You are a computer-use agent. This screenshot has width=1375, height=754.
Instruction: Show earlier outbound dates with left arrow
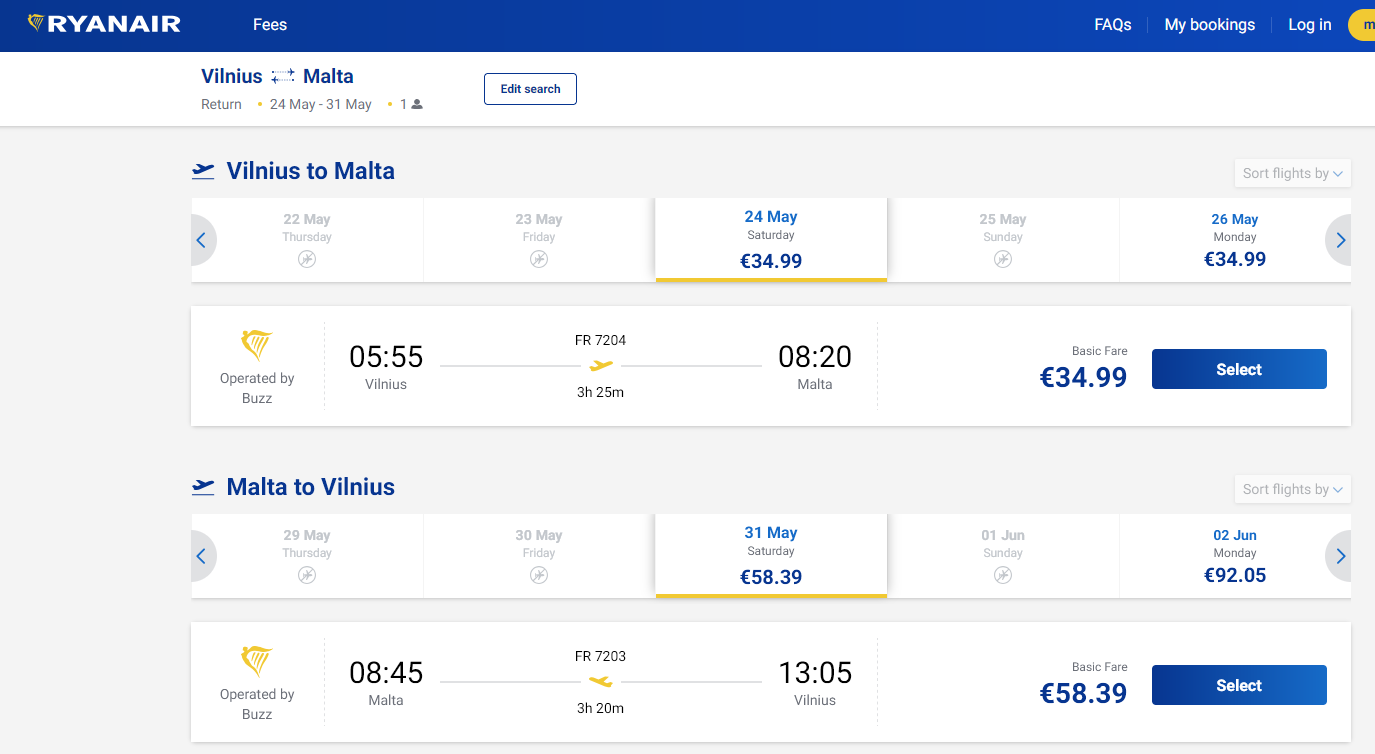202,240
